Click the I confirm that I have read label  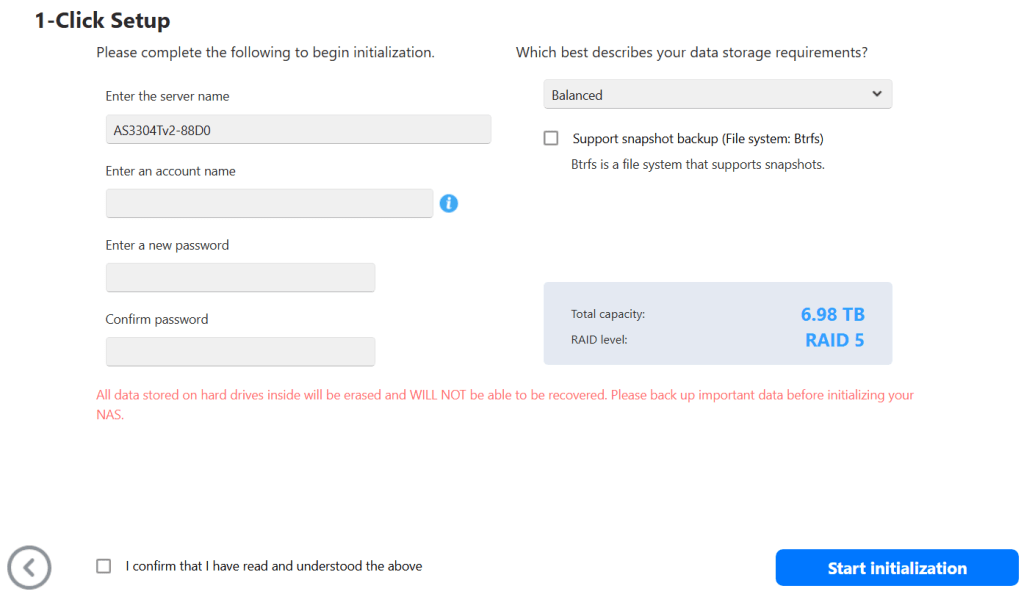[x=274, y=566]
